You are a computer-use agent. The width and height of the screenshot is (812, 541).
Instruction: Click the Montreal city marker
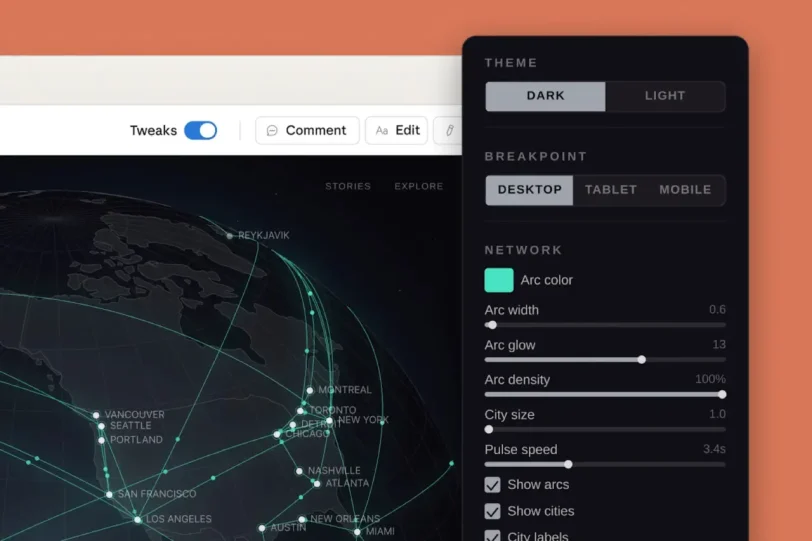click(x=310, y=390)
